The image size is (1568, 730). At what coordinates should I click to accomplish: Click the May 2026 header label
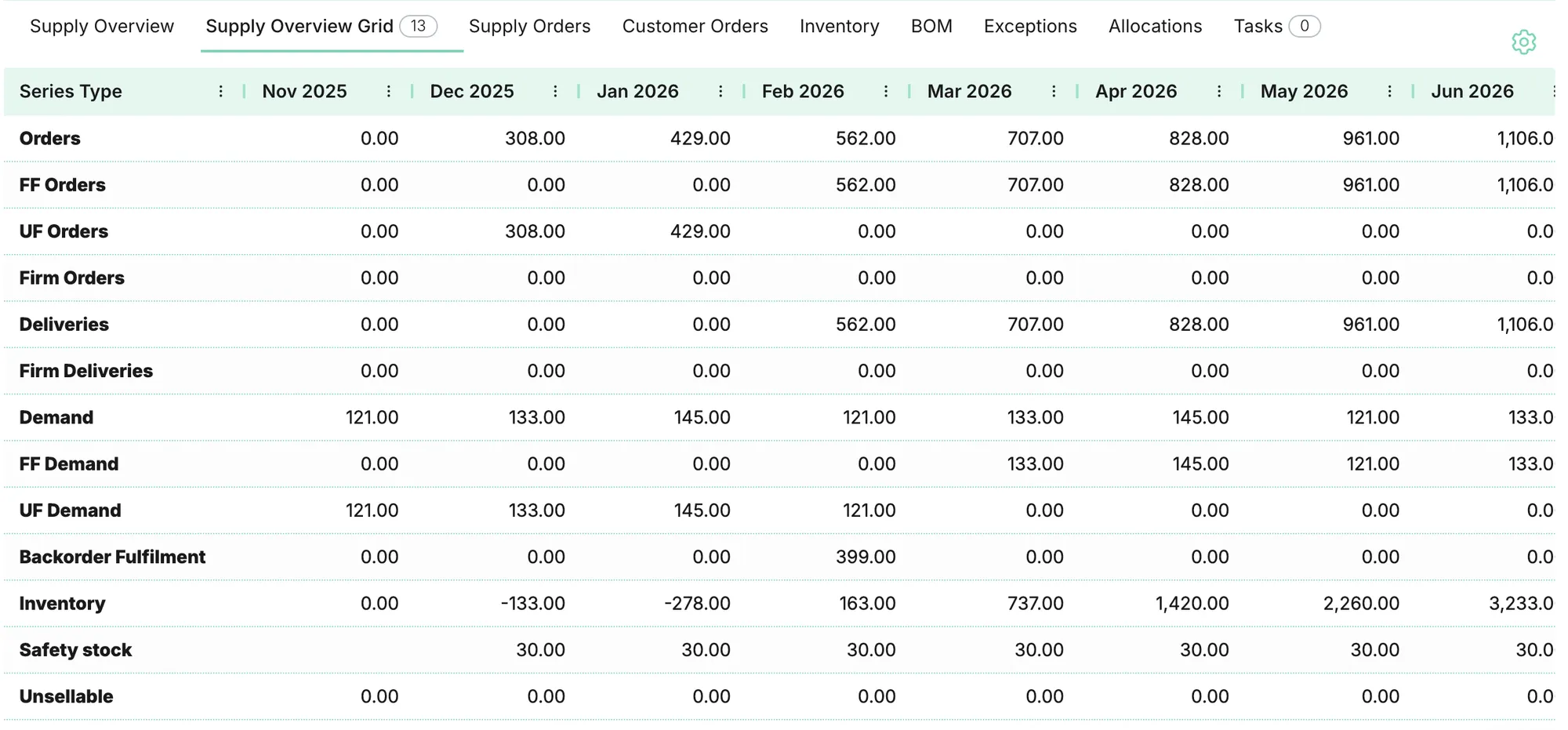tap(1304, 92)
